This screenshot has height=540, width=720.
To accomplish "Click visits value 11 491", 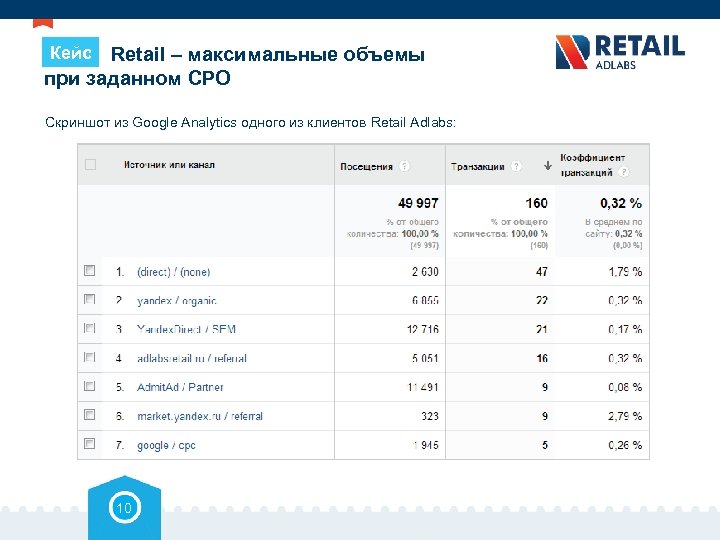I will pos(423,387).
